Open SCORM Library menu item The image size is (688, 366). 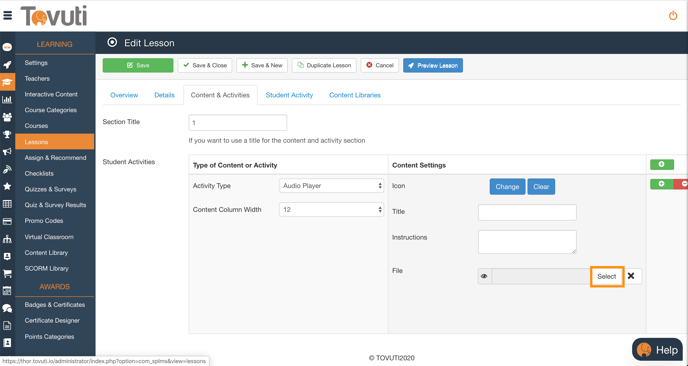tap(47, 269)
